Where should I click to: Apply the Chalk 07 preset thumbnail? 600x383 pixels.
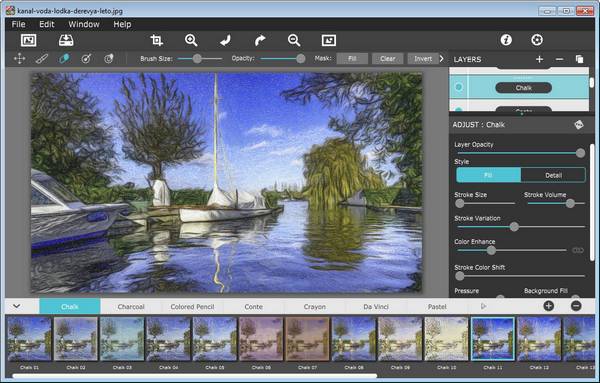pyautogui.click(x=307, y=339)
